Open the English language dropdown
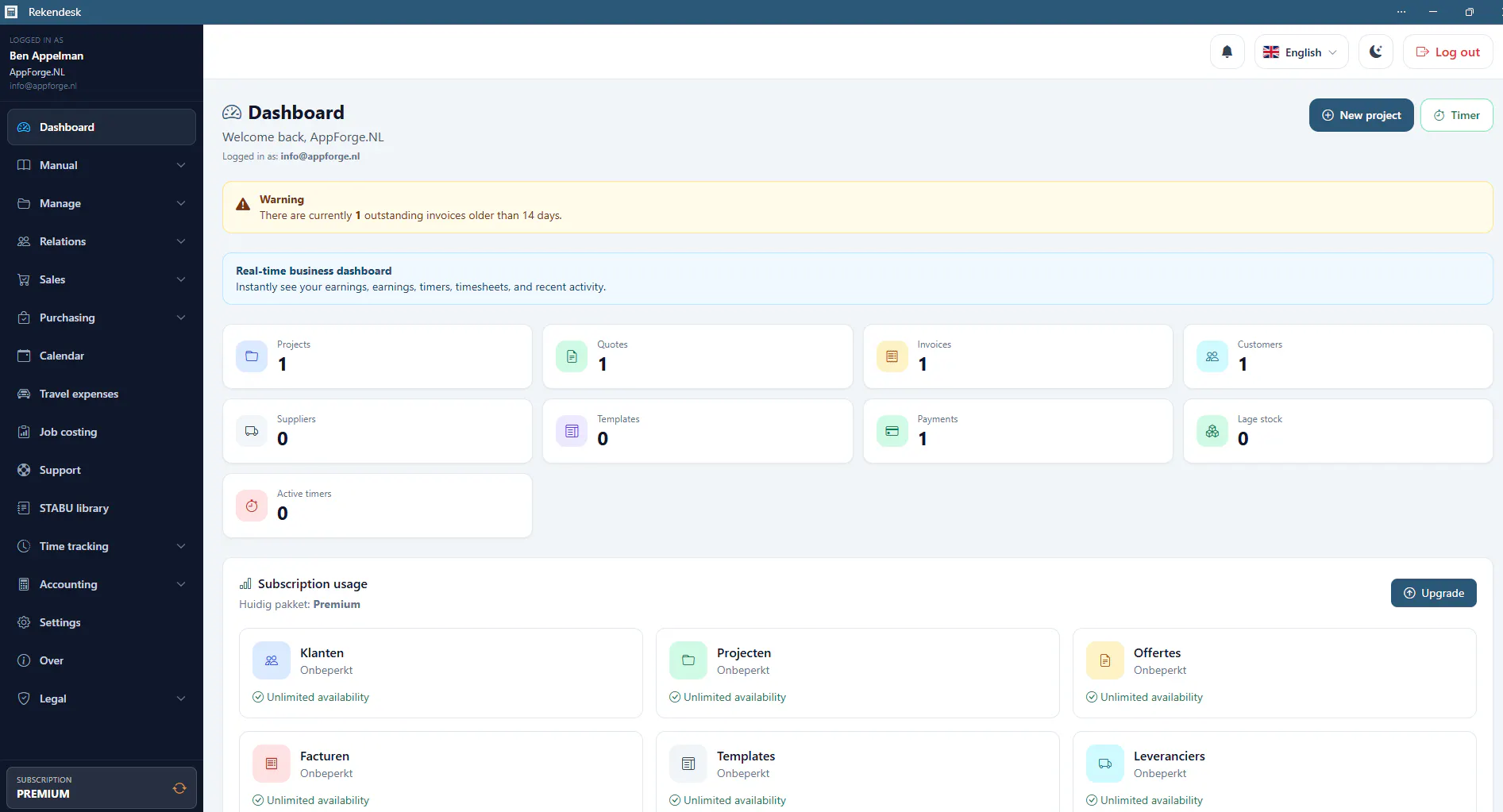The image size is (1503, 812). (x=1301, y=52)
